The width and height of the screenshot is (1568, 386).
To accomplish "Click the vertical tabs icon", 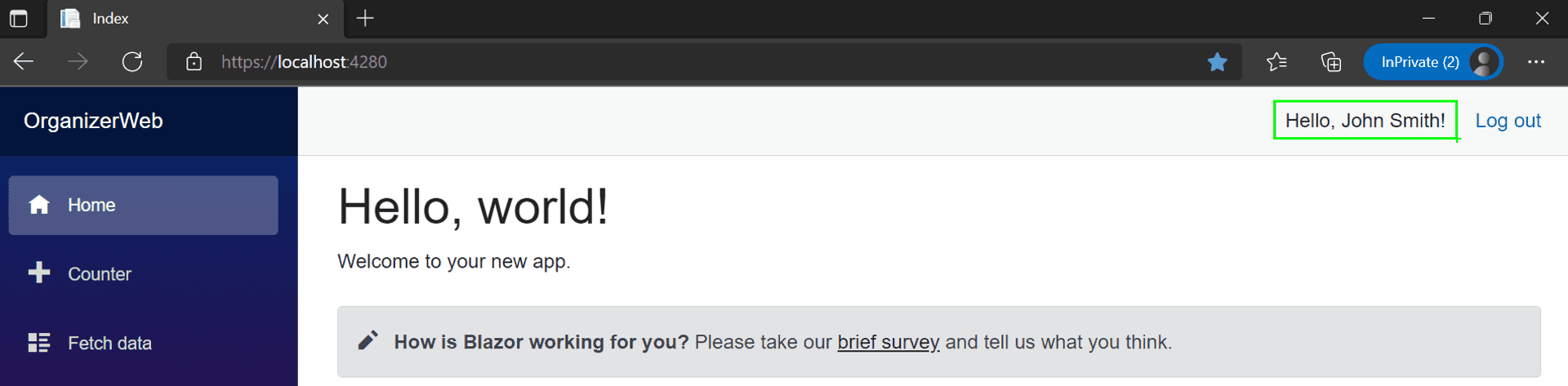I will coord(18,18).
